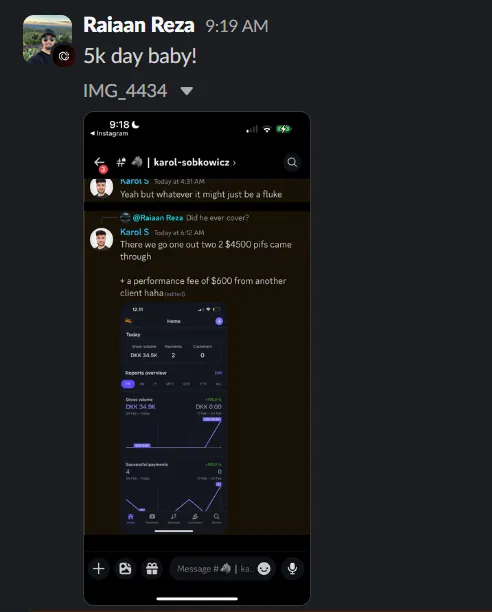Image resolution: width=492 pixels, height=612 pixels.
Task: Open the image gallery picker icon
Action: coord(125,569)
